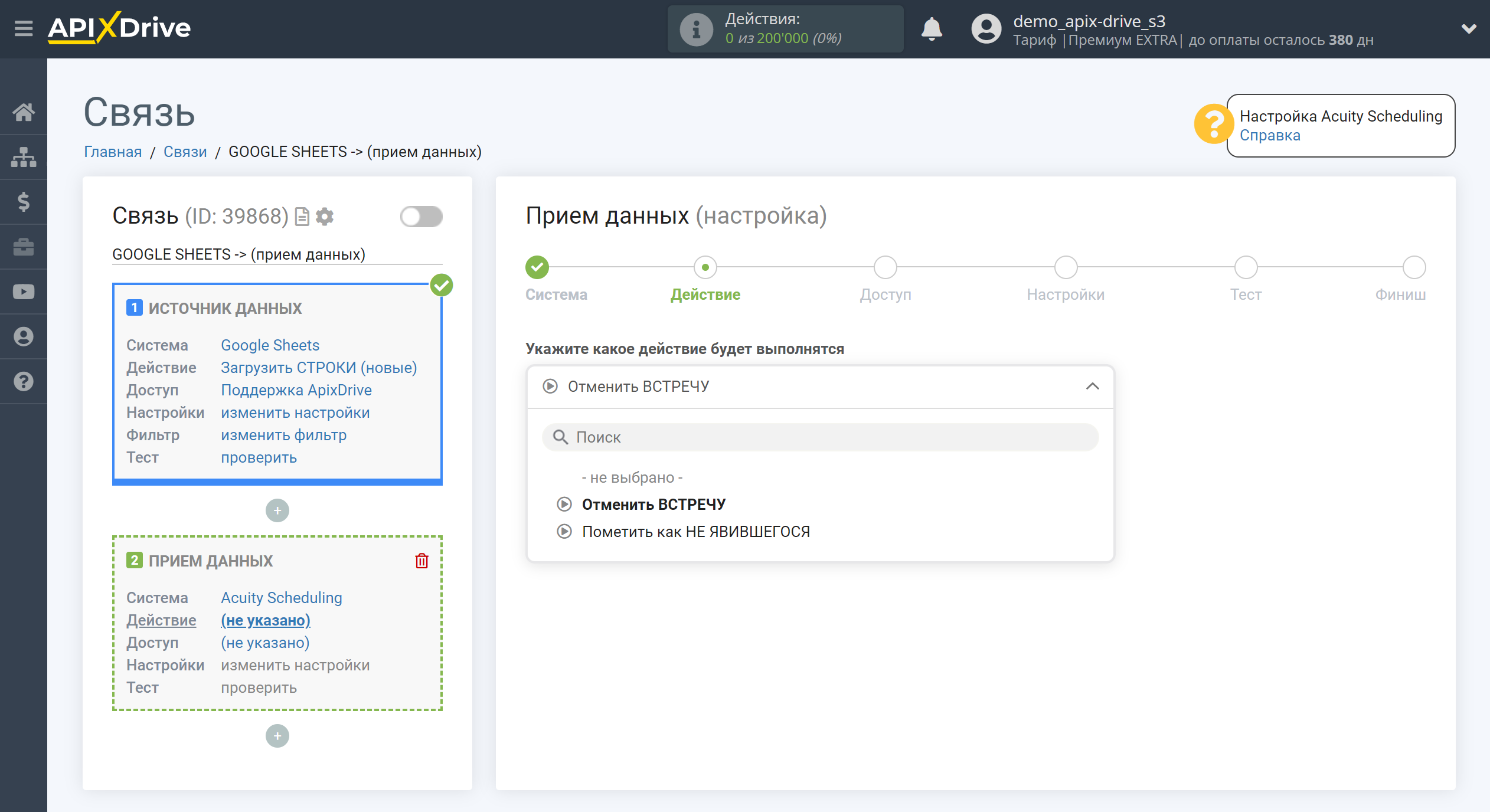Screen dimensions: 1490x812
Task: Open the Google Sheets system link
Action: pyautogui.click(x=270, y=345)
